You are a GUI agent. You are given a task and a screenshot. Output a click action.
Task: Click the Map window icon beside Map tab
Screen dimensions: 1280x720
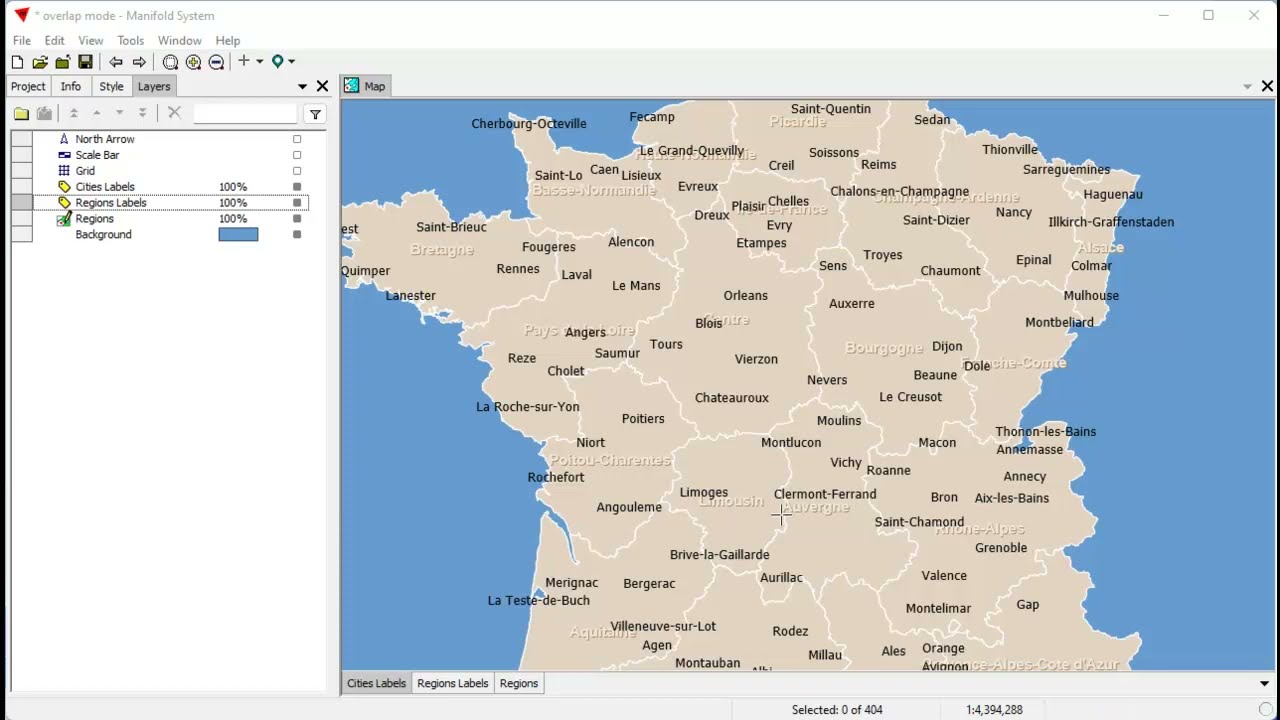(x=351, y=86)
